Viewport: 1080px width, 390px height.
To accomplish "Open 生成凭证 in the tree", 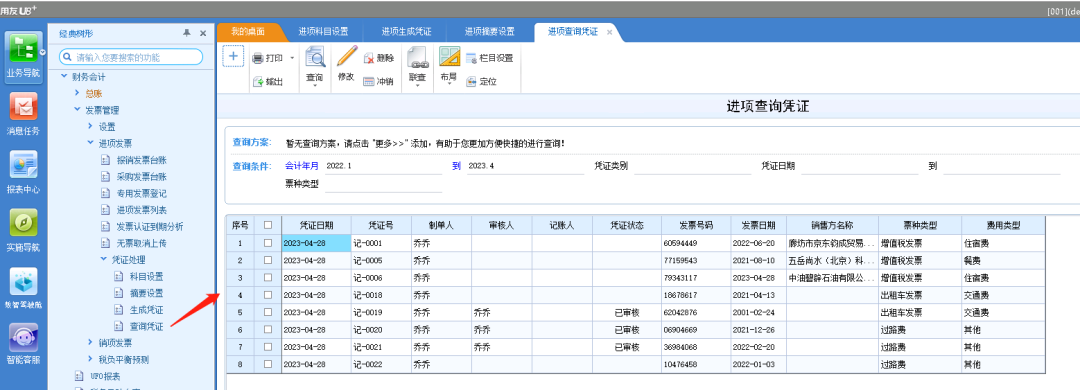I will click(x=146, y=309).
